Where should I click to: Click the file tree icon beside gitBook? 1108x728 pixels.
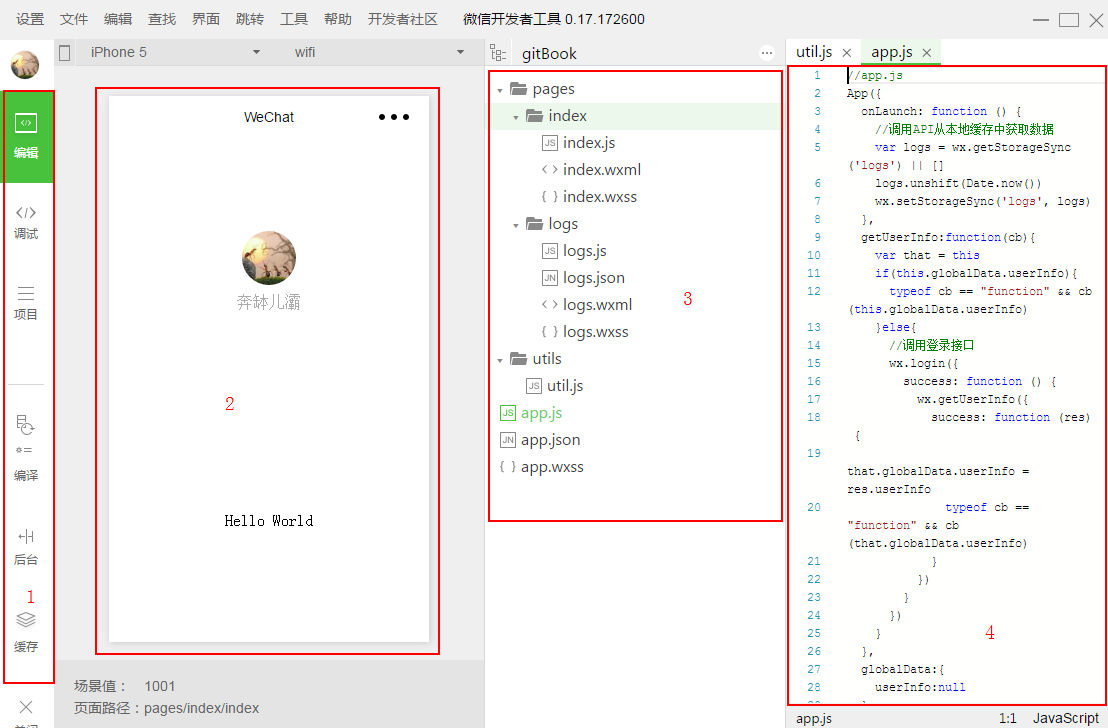tap(498, 53)
